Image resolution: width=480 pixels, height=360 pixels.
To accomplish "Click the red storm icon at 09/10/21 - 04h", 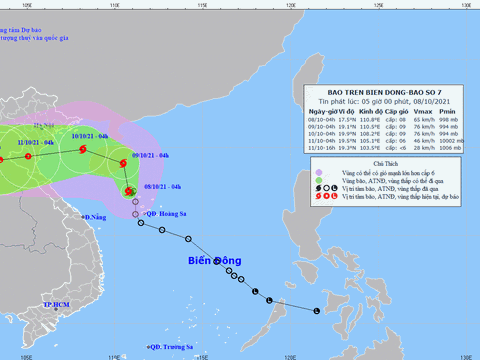I will [123, 163].
